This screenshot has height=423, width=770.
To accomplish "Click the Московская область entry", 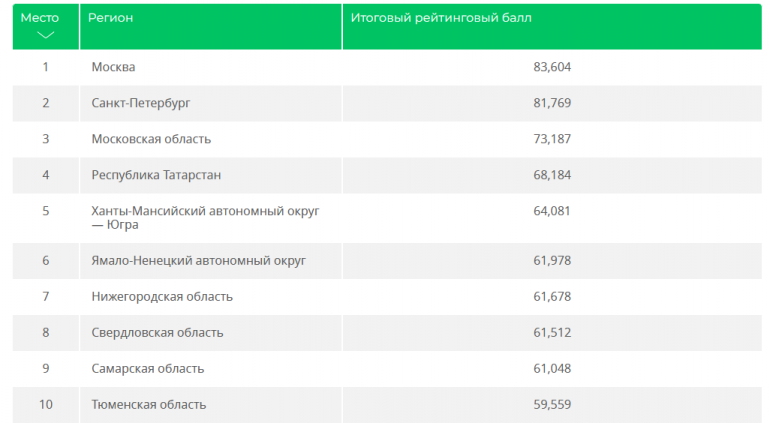I will [151, 139].
